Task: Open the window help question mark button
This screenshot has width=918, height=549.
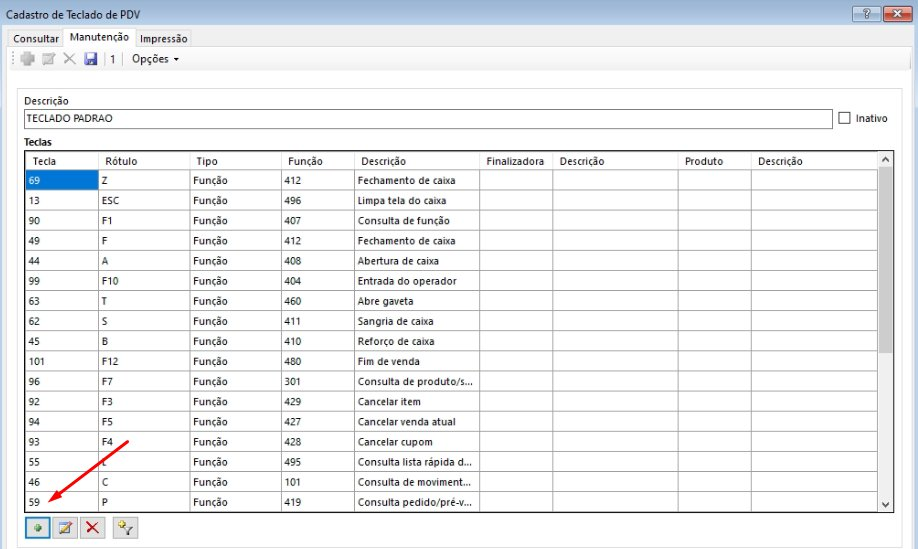Action: pos(859,12)
